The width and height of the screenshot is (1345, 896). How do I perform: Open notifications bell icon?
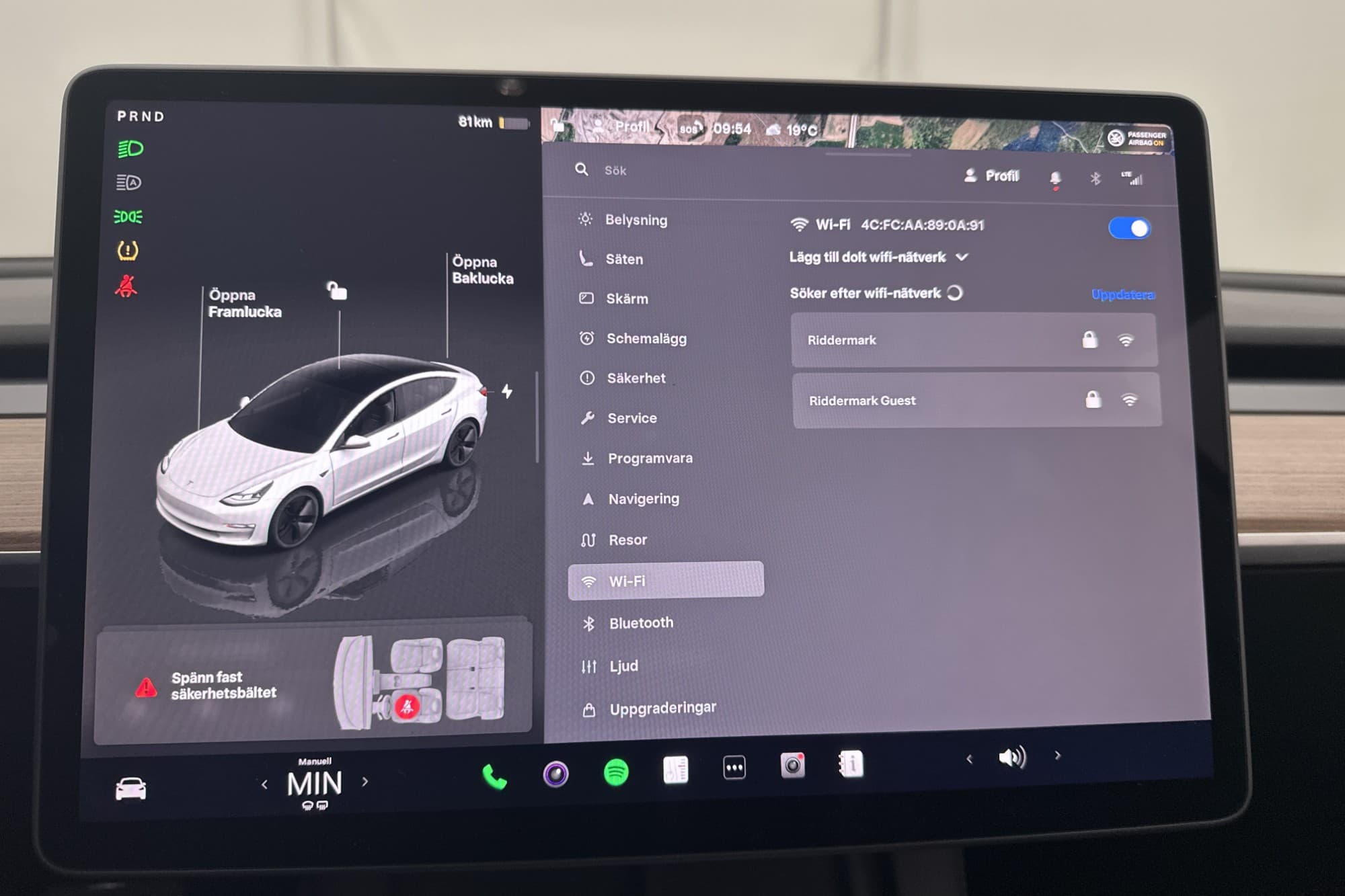[x=1055, y=179]
